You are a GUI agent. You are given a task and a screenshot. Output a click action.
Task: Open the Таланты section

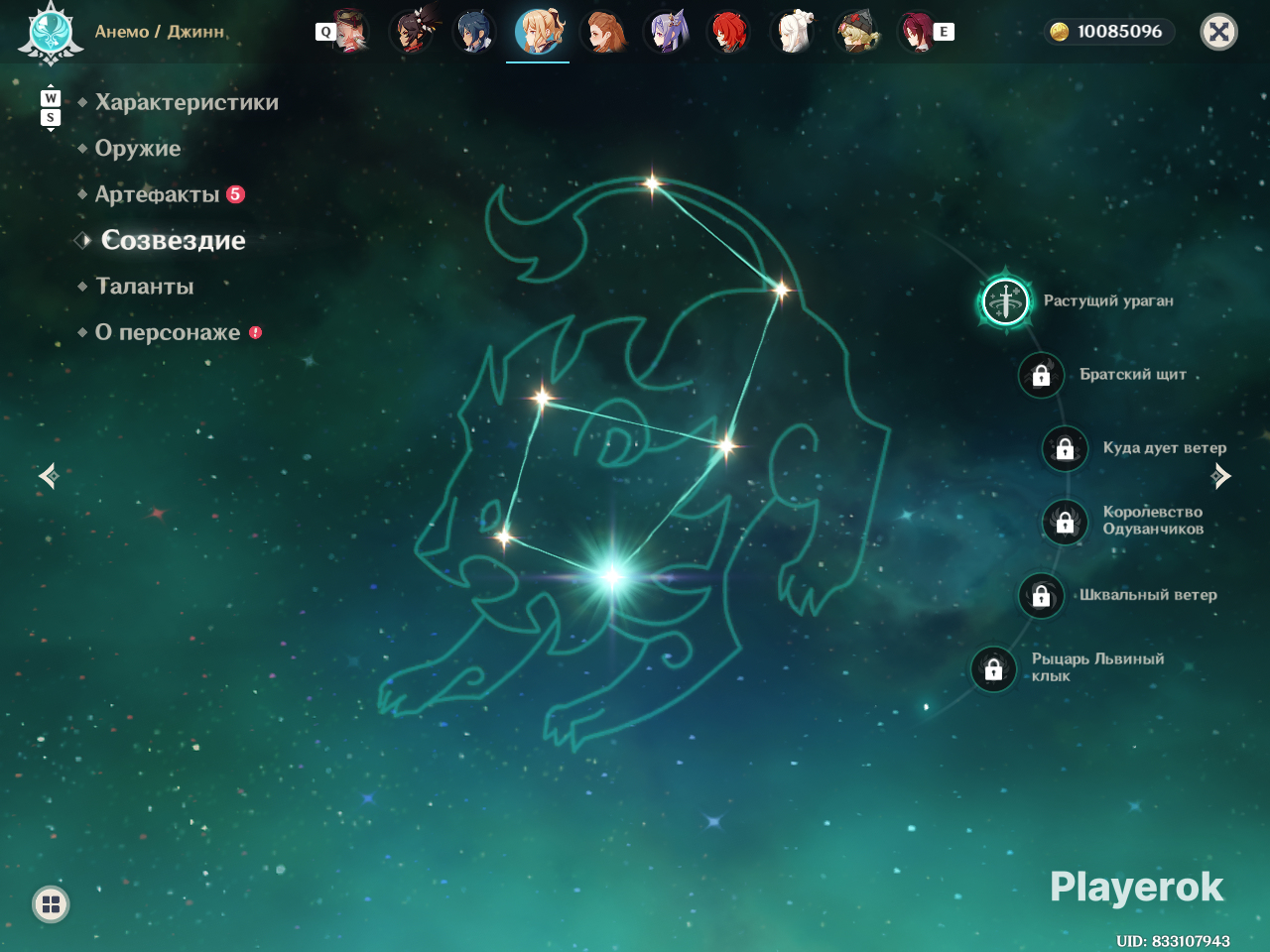point(145,287)
